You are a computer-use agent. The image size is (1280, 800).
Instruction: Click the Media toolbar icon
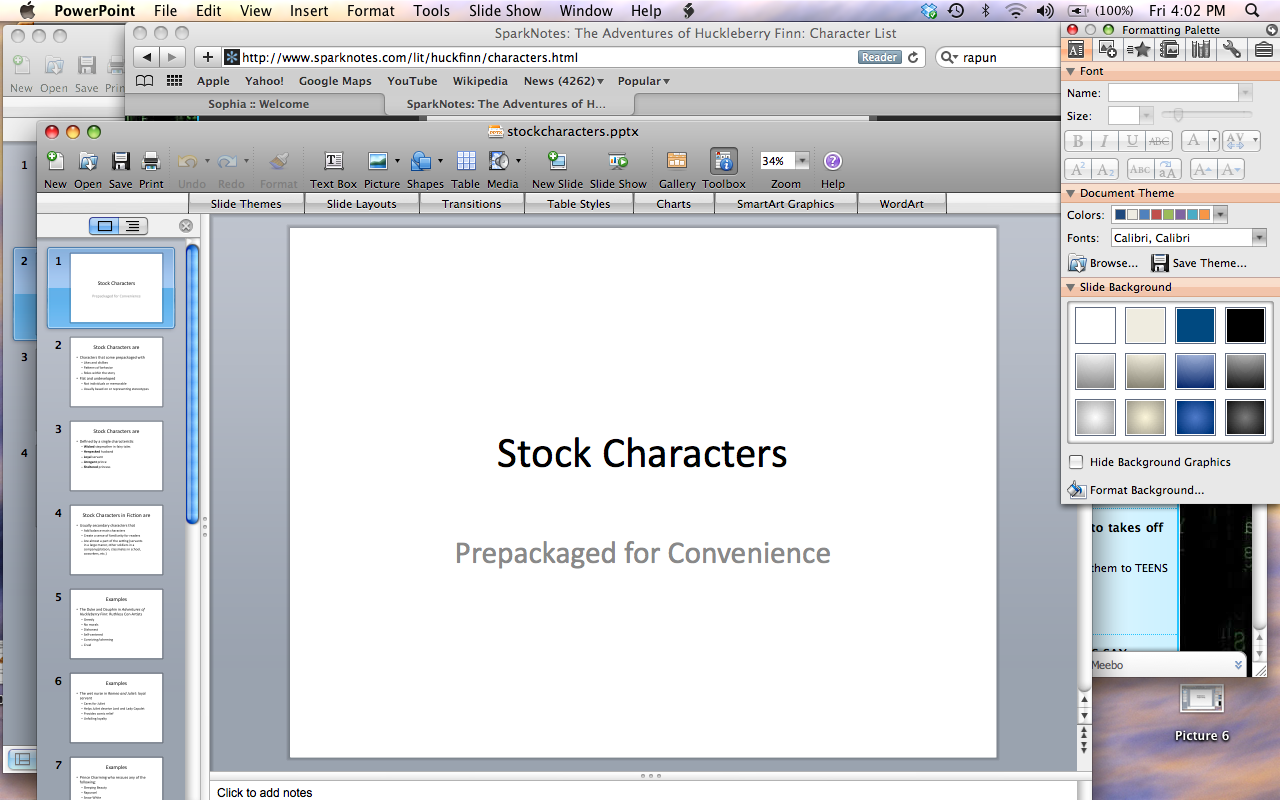click(x=499, y=161)
